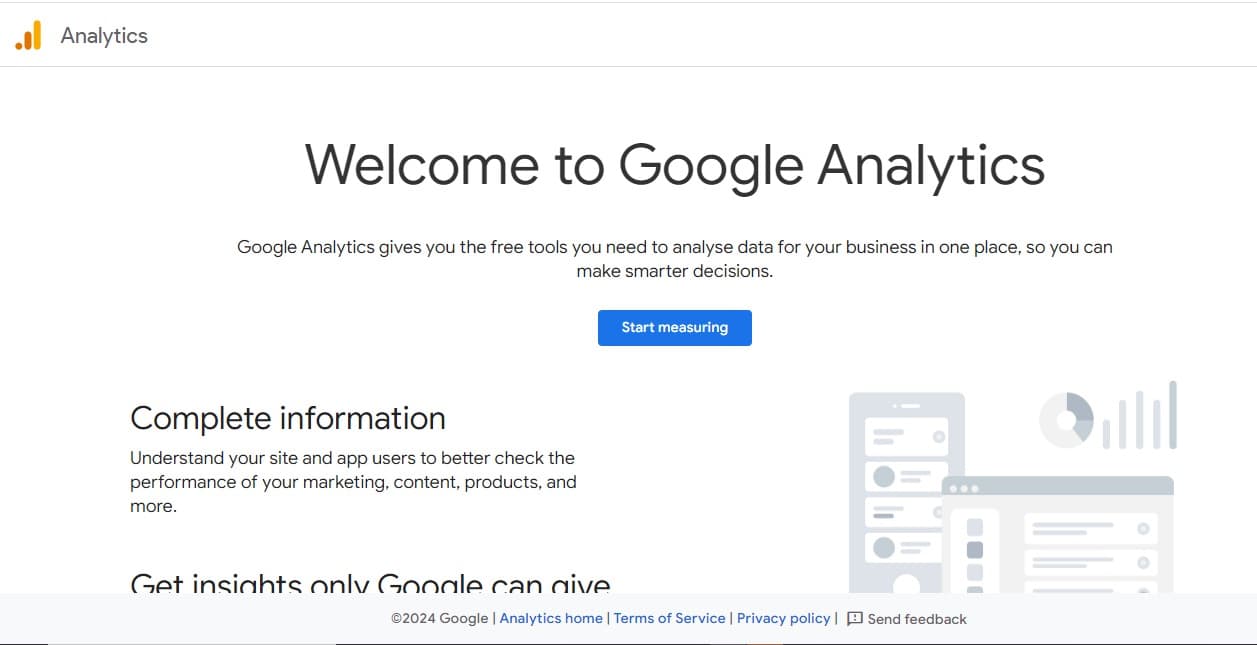This screenshot has width=1257, height=645.
Task: Open the Terms of Service link
Action: point(669,618)
